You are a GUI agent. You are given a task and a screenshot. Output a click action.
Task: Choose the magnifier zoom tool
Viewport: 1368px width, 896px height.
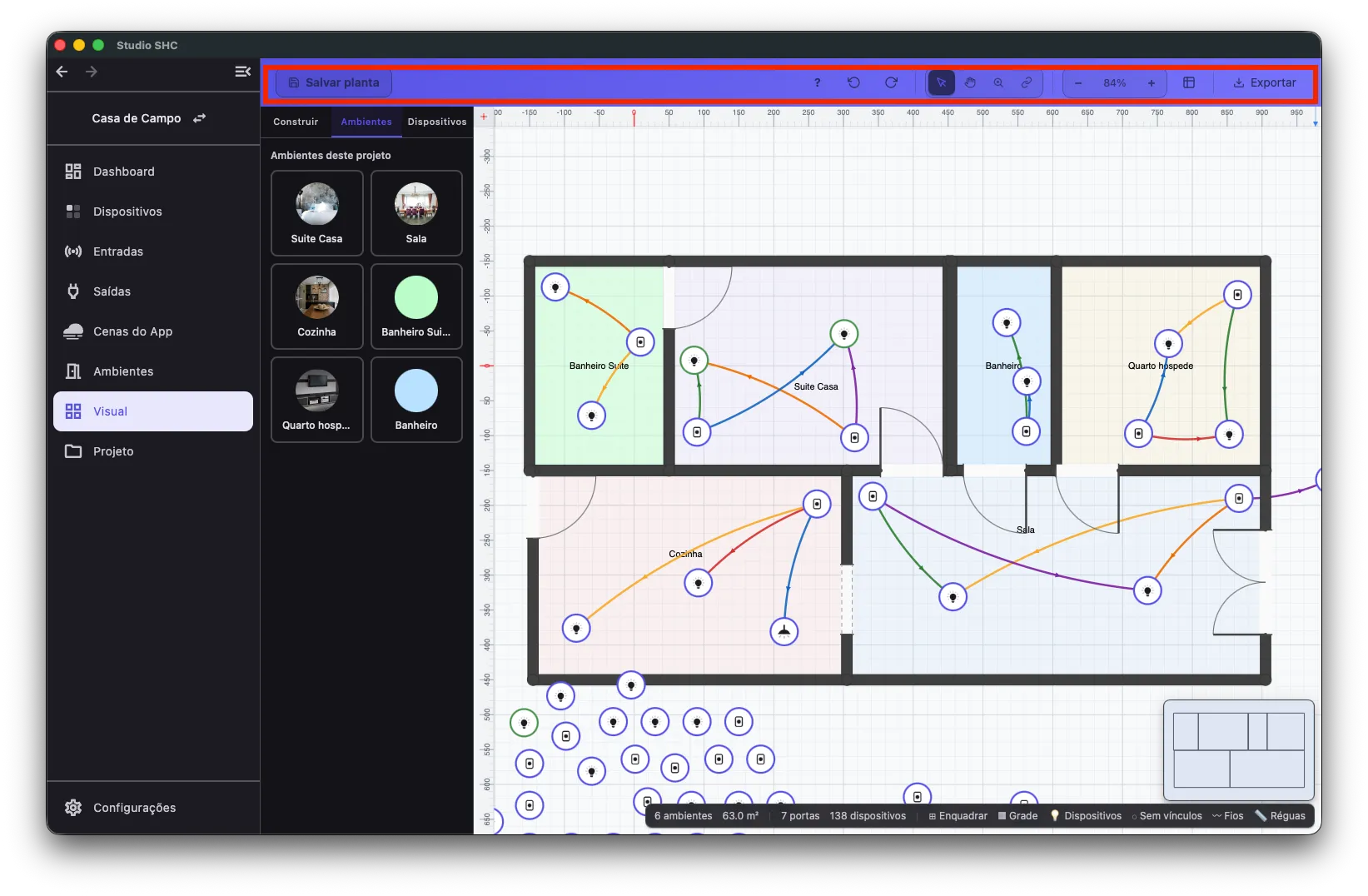click(x=998, y=82)
